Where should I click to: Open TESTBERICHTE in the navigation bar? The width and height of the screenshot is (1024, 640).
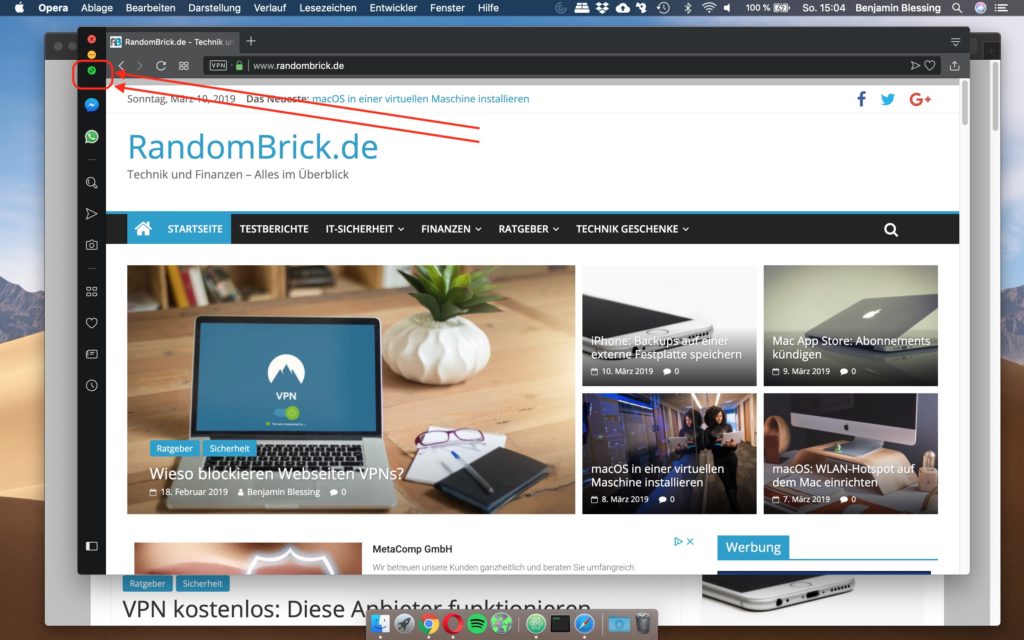click(x=274, y=229)
